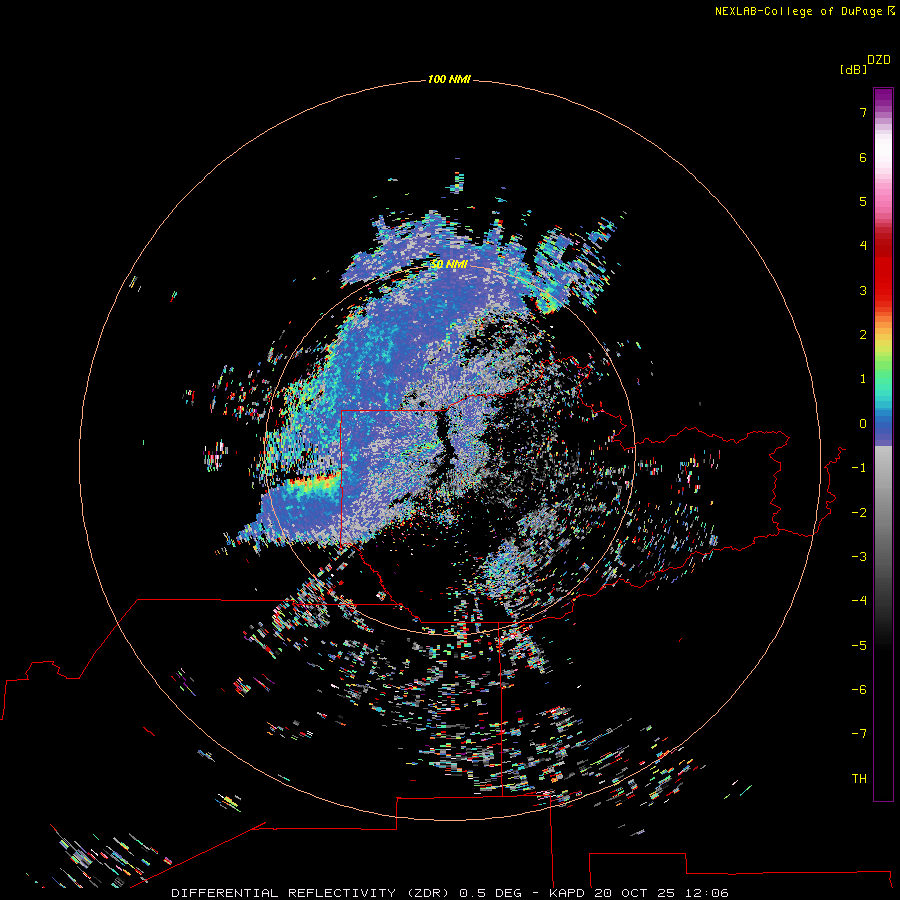Screen dimensions: 900x900
Task: Click the 6 value on color scale
Action: [x=863, y=157]
